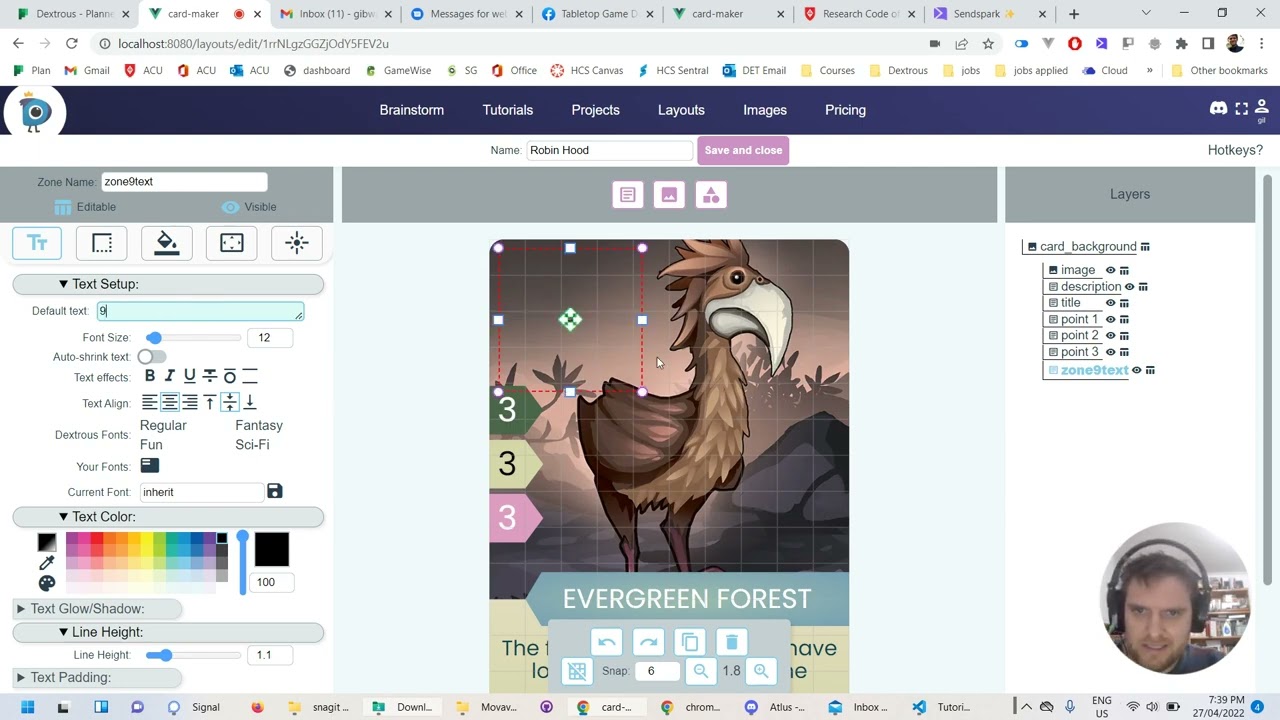The height and width of the screenshot is (720, 1280).
Task: Apply bold text effect
Action: click(150, 376)
